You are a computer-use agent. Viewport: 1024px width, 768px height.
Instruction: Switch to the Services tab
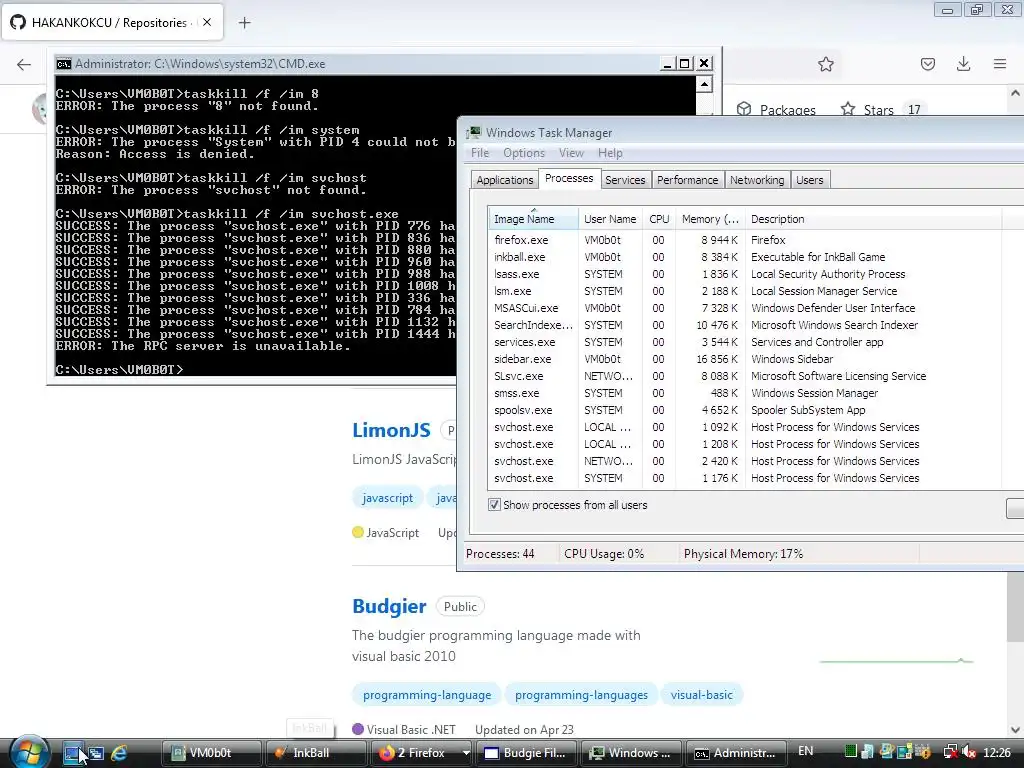pyautogui.click(x=625, y=180)
